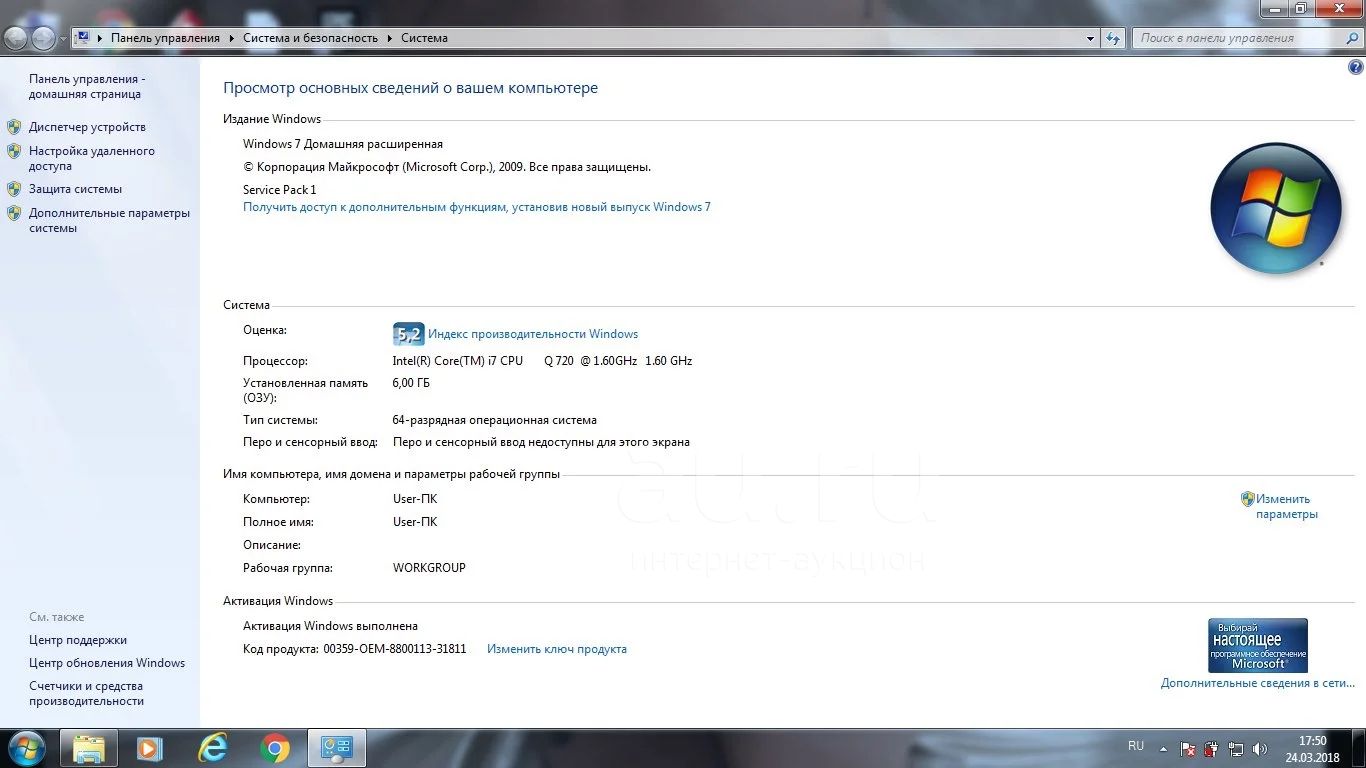Click the Back navigation arrow
Image resolution: width=1366 pixels, height=768 pixels.
point(16,38)
